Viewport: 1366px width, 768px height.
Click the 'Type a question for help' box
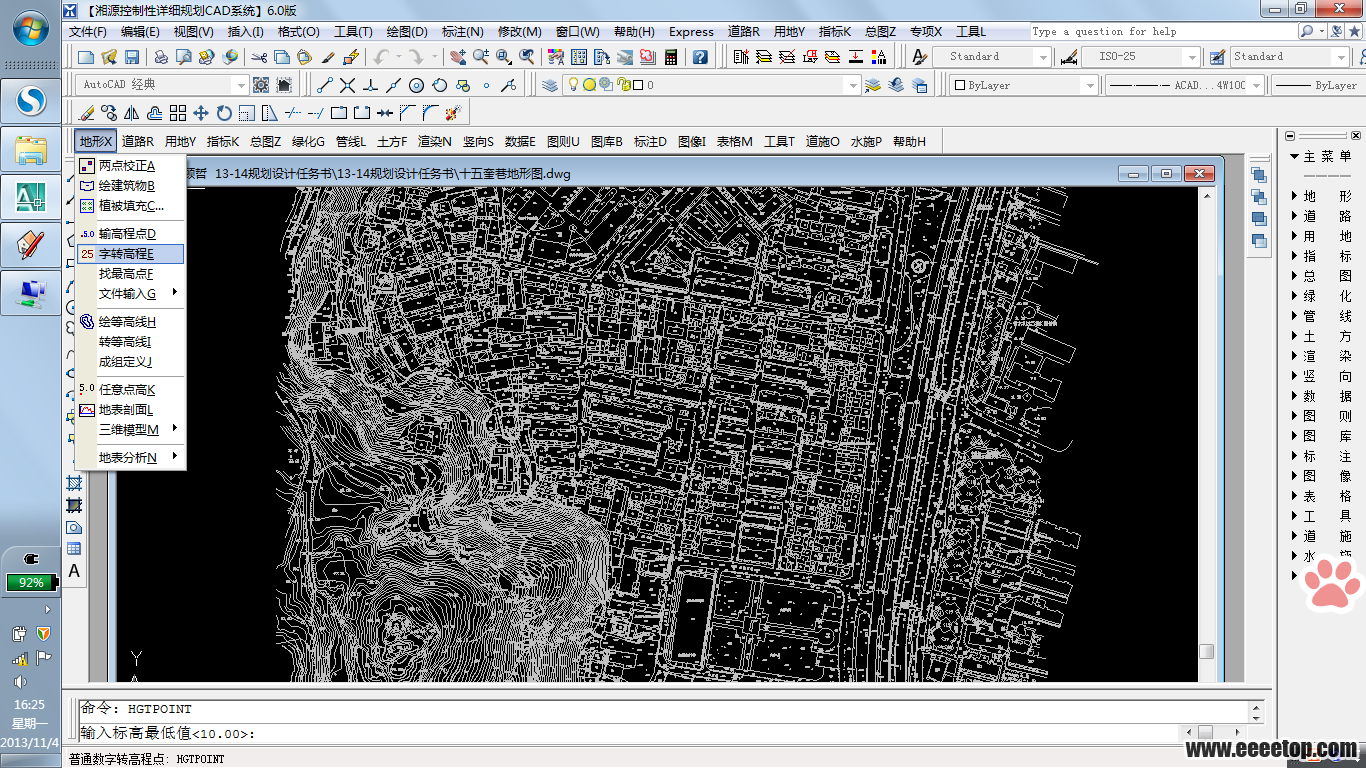1162,32
